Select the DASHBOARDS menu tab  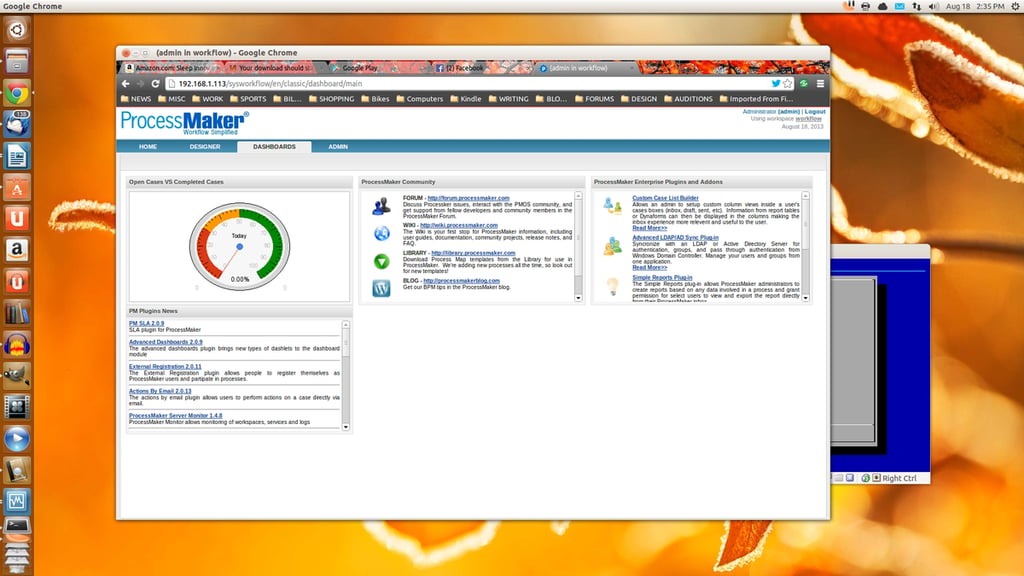pos(274,147)
